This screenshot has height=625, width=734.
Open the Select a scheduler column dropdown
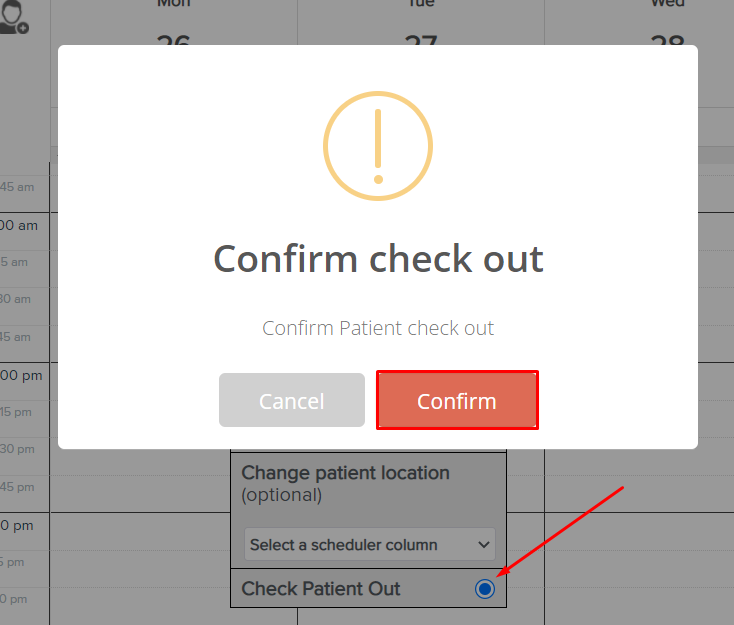click(369, 544)
